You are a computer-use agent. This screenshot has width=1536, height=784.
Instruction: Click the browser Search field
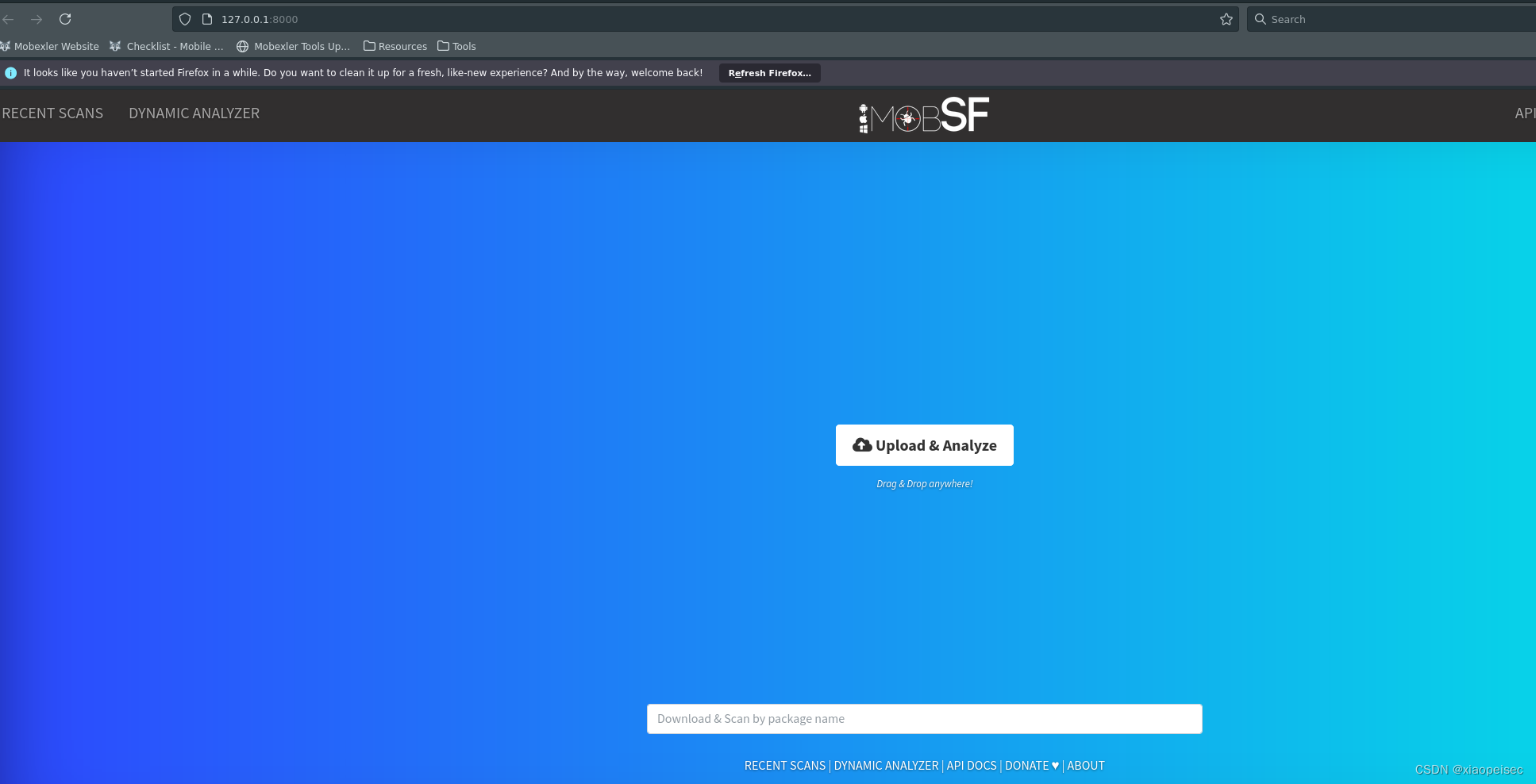point(1391,19)
